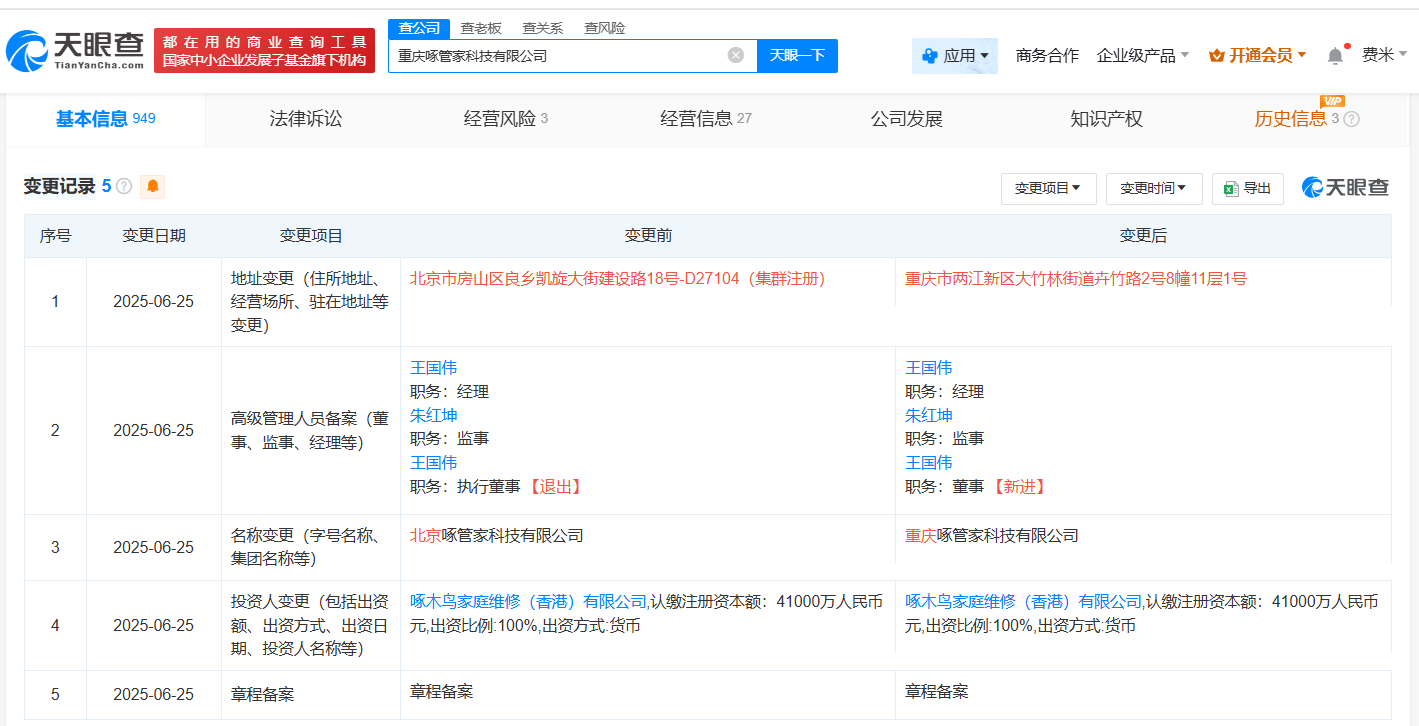1419x726 pixels.
Task: Expand the 费米 user account menu
Action: click(1384, 55)
